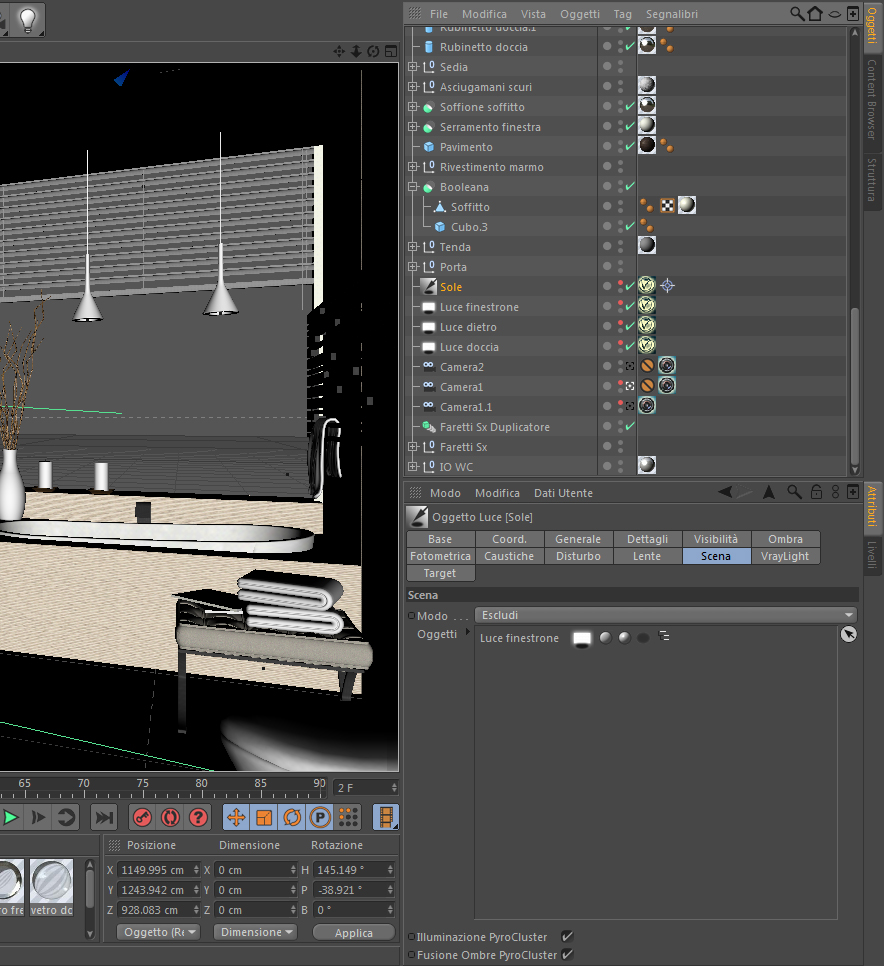
Task: Click the search magnifier in Object Manager
Action: (x=797, y=14)
